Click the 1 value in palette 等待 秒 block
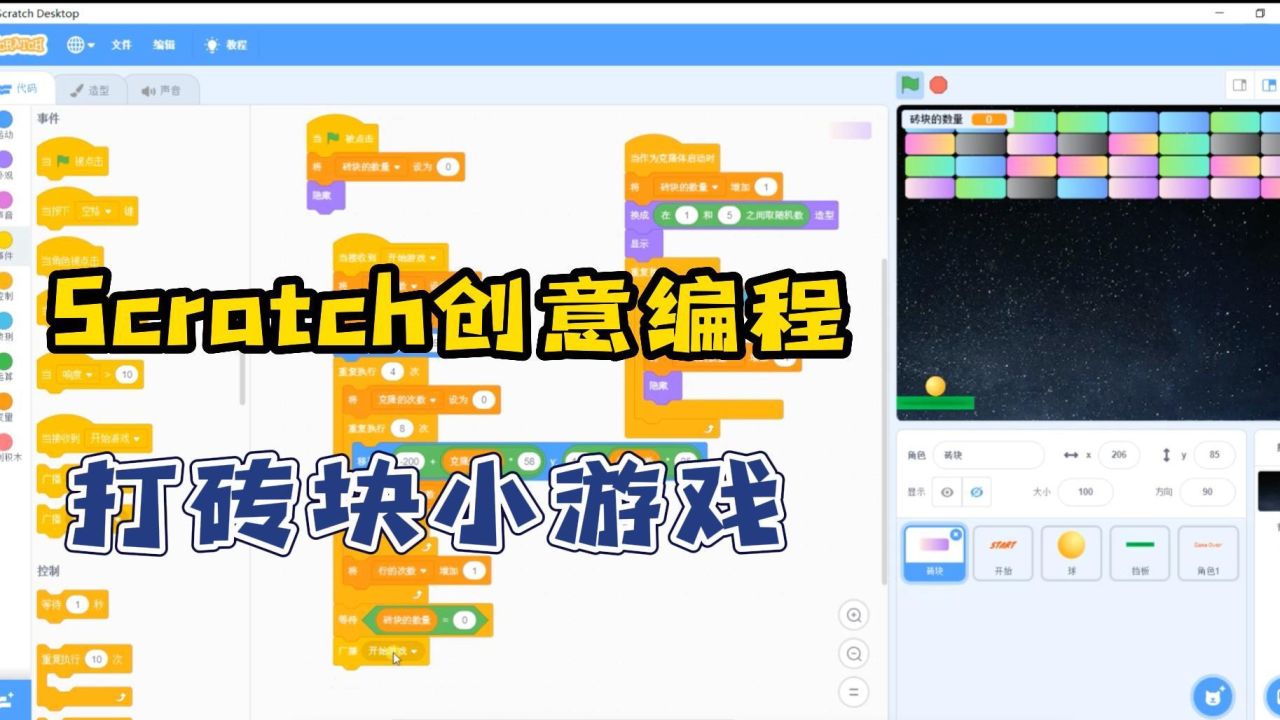1280x720 pixels. pyautogui.click(x=78, y=605)
